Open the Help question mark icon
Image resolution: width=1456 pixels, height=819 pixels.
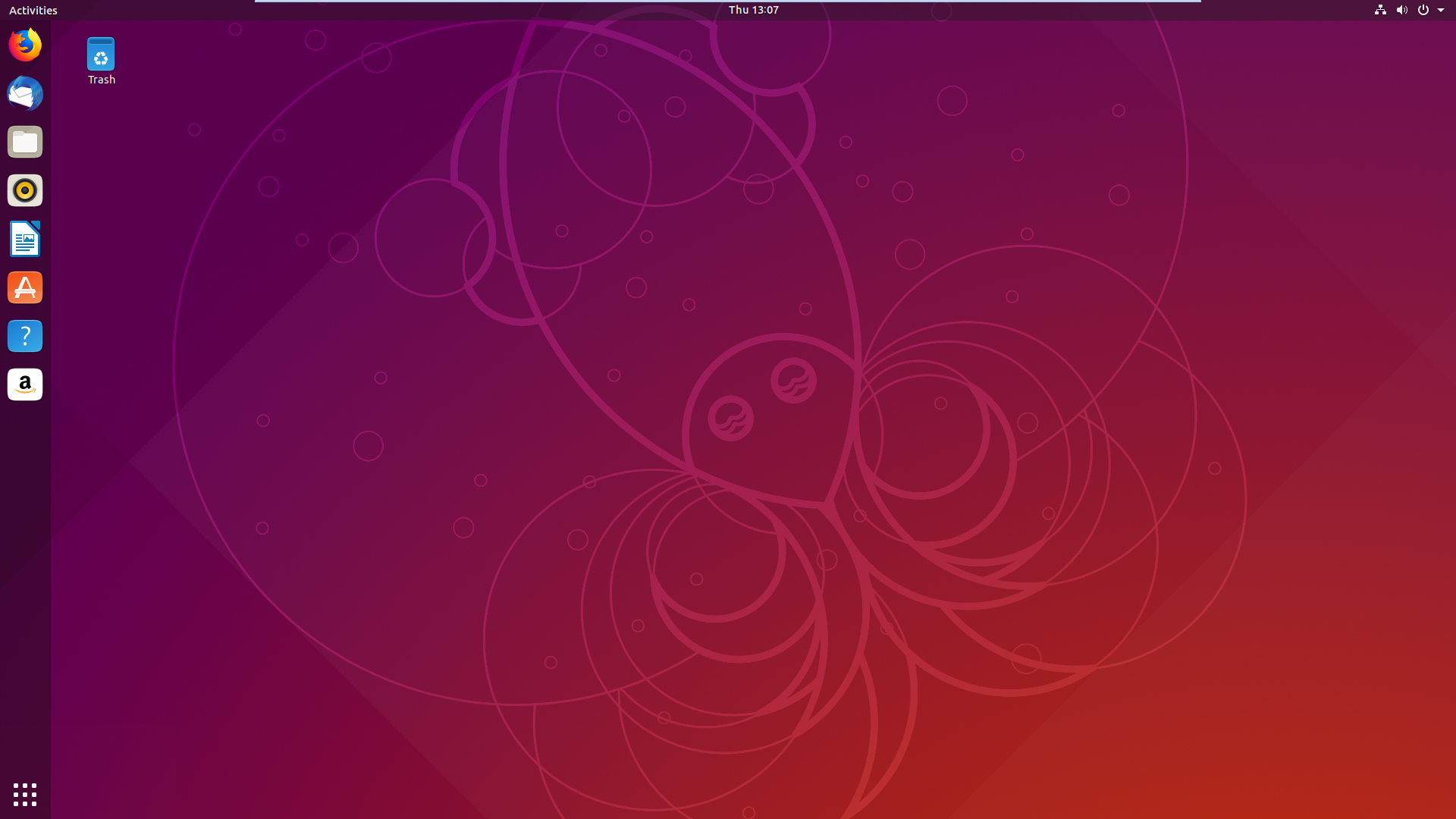[25, 336]
